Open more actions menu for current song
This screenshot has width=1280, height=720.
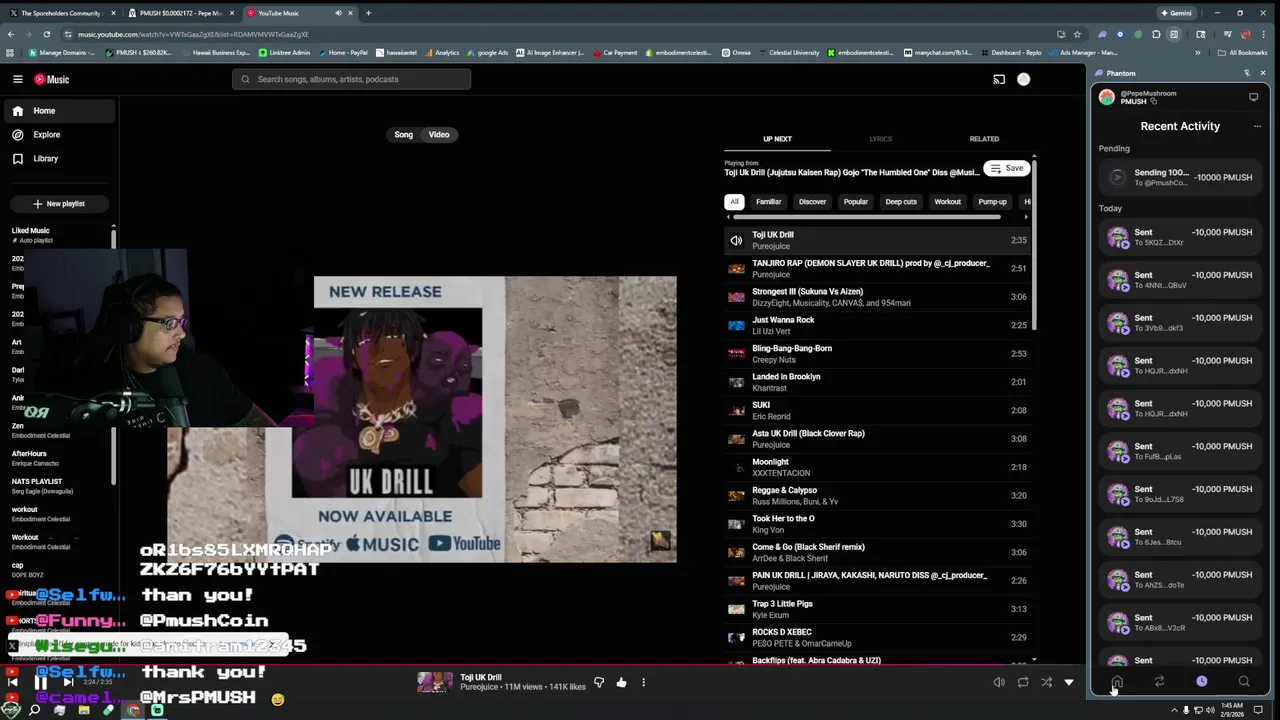tap(643, 682)
